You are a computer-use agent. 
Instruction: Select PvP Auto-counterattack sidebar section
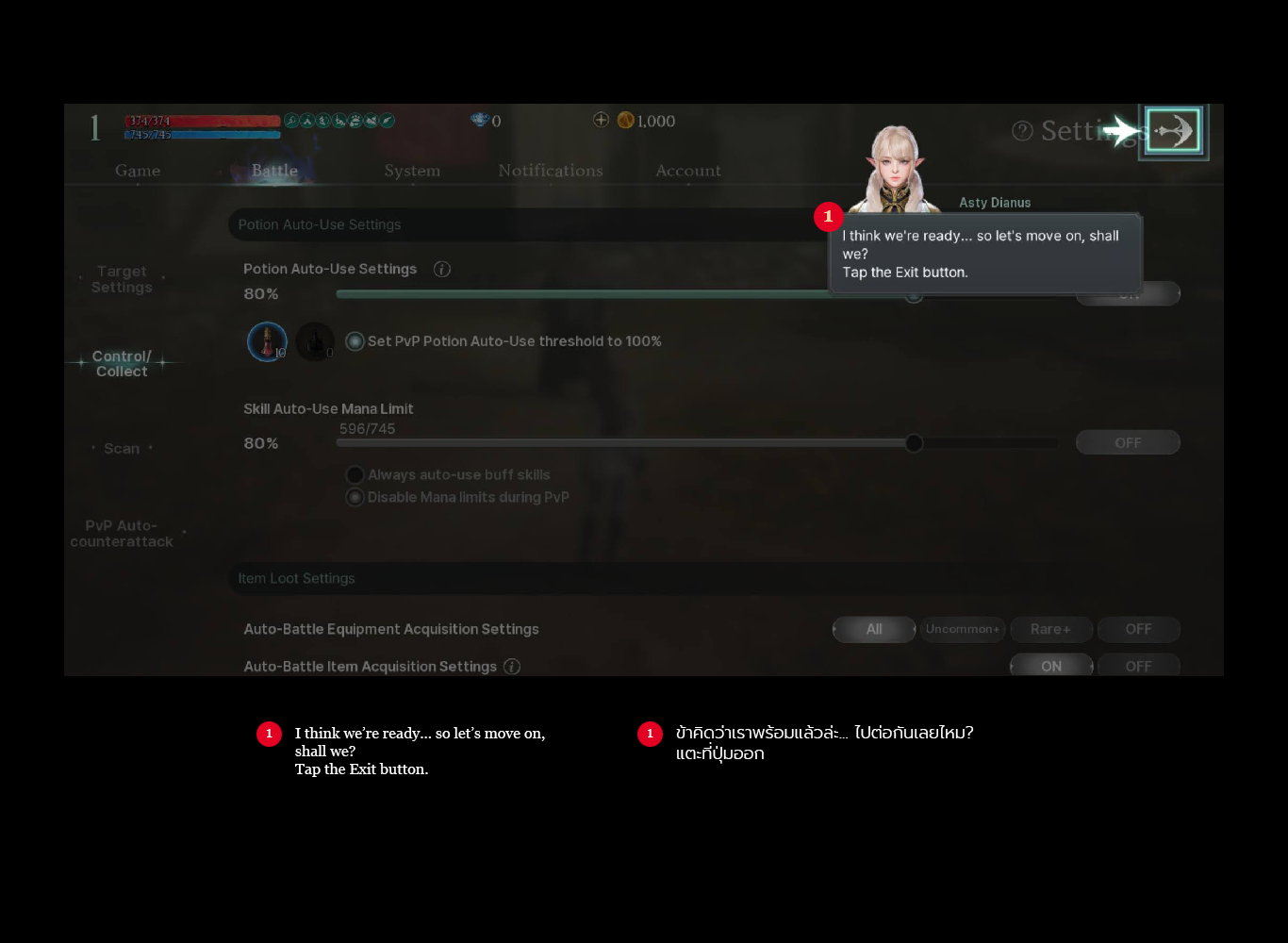tap(122, 534)
